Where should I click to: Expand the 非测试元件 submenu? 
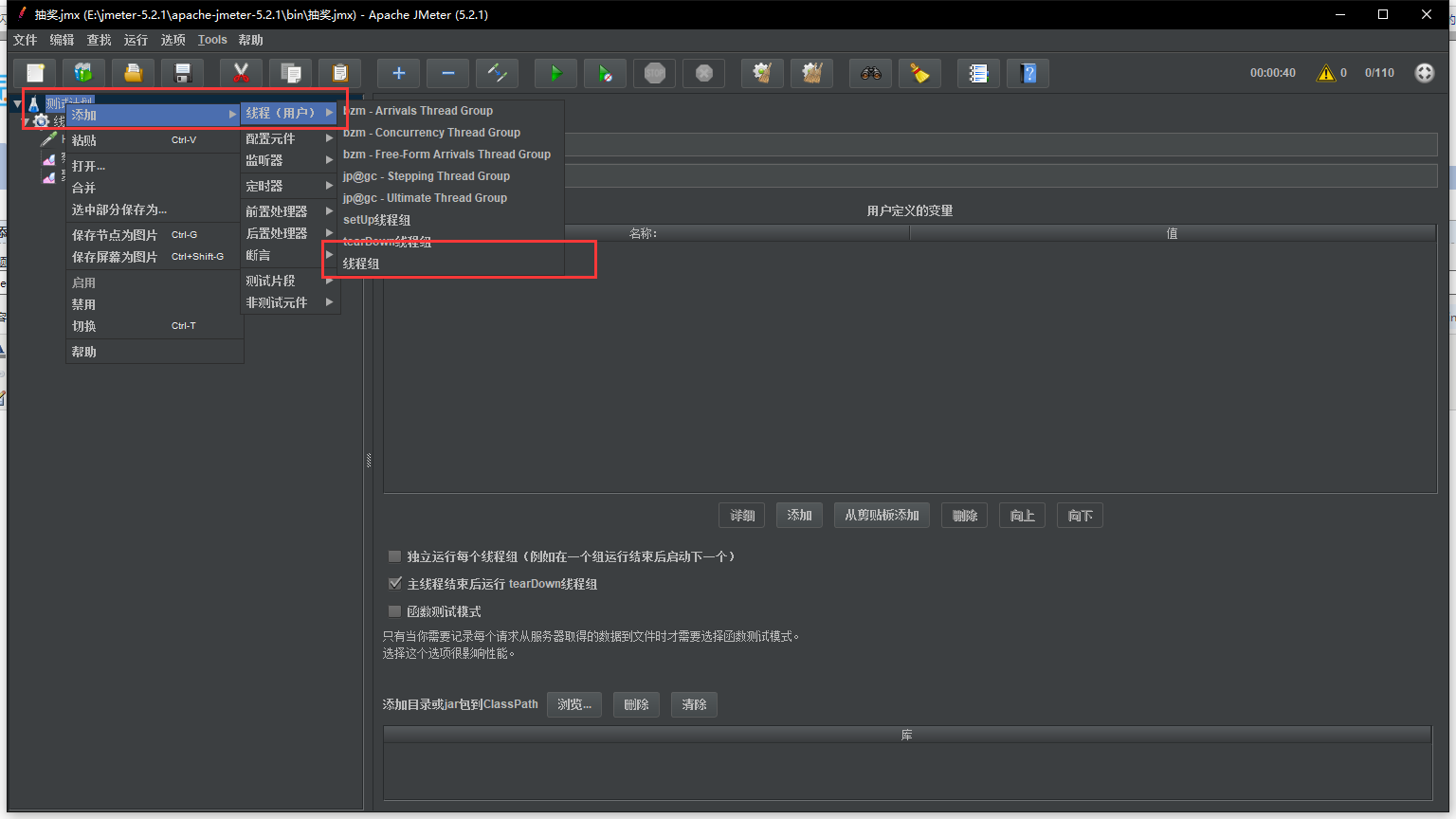289,302
